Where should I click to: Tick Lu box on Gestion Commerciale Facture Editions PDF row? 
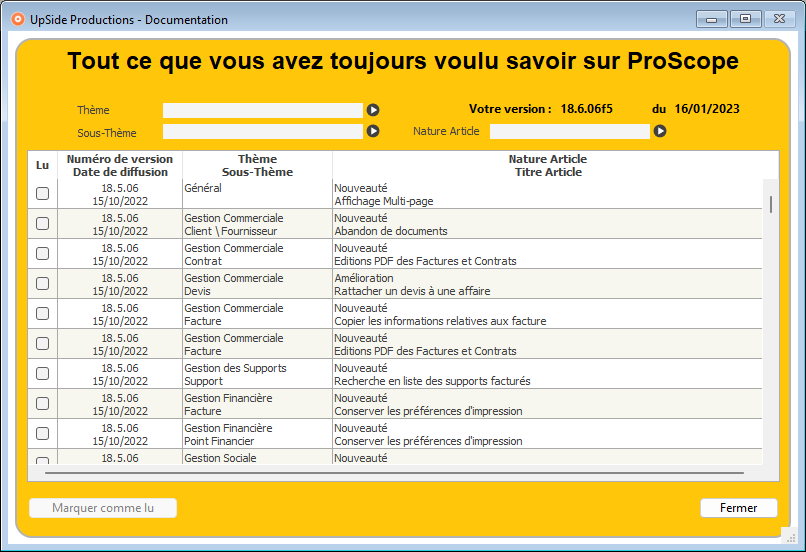(43, 344)
